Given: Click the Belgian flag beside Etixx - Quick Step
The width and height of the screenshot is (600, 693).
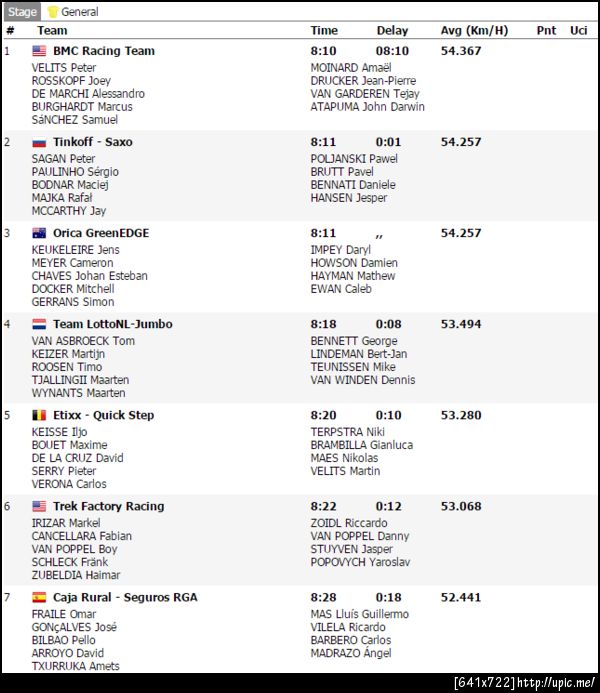Looking at the screenshot, I should pos(39,415).
